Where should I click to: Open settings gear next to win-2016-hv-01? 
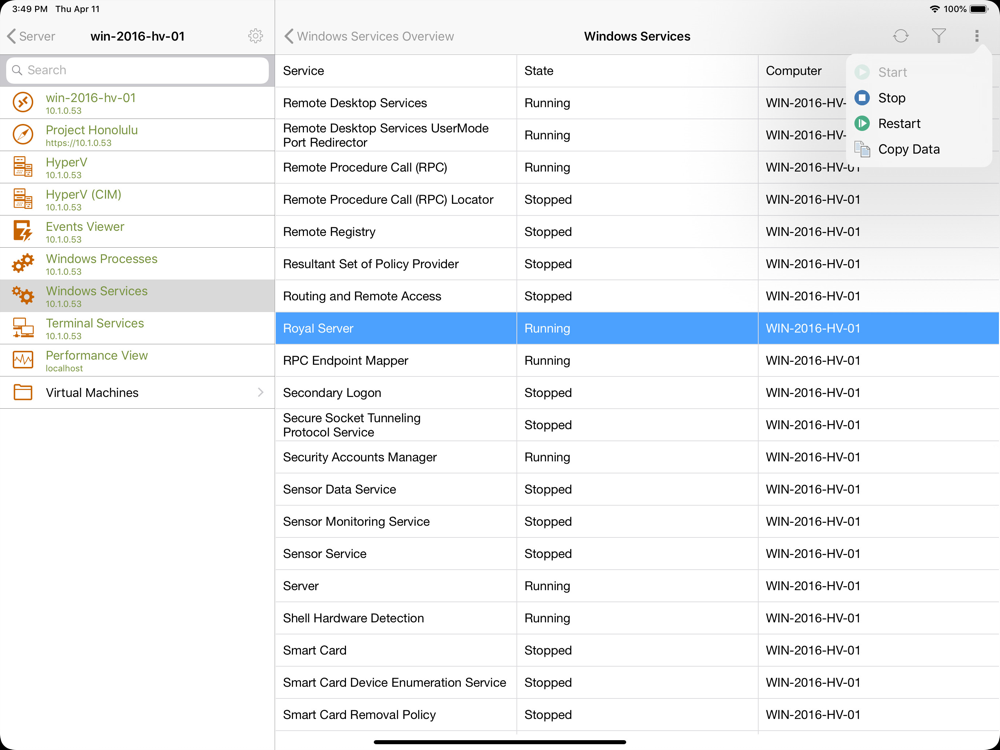point(255,36)
